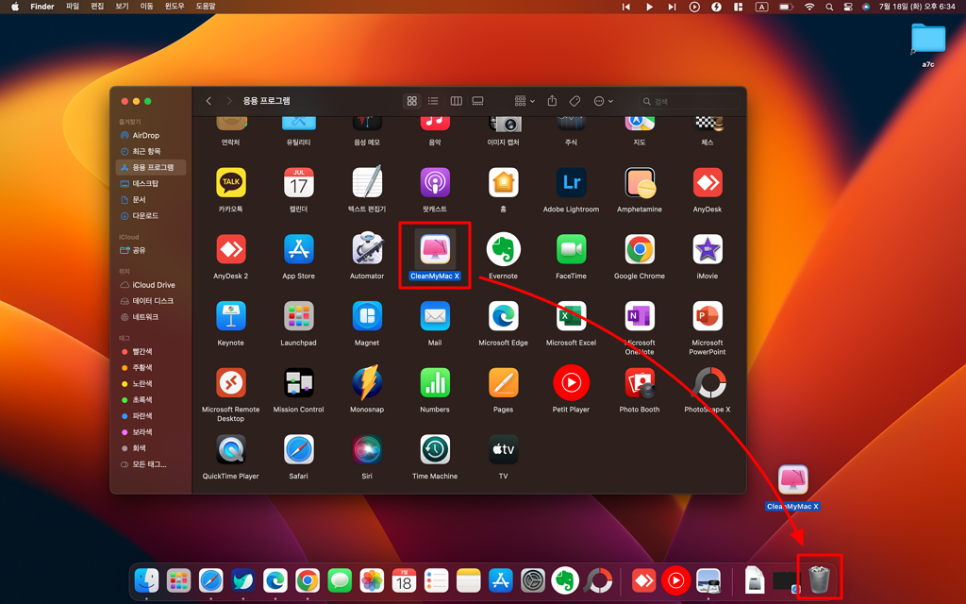This screenshot has height=604, width=966.
Task: Select the AnyDesk 2 app icon
Action: [231, 249]
